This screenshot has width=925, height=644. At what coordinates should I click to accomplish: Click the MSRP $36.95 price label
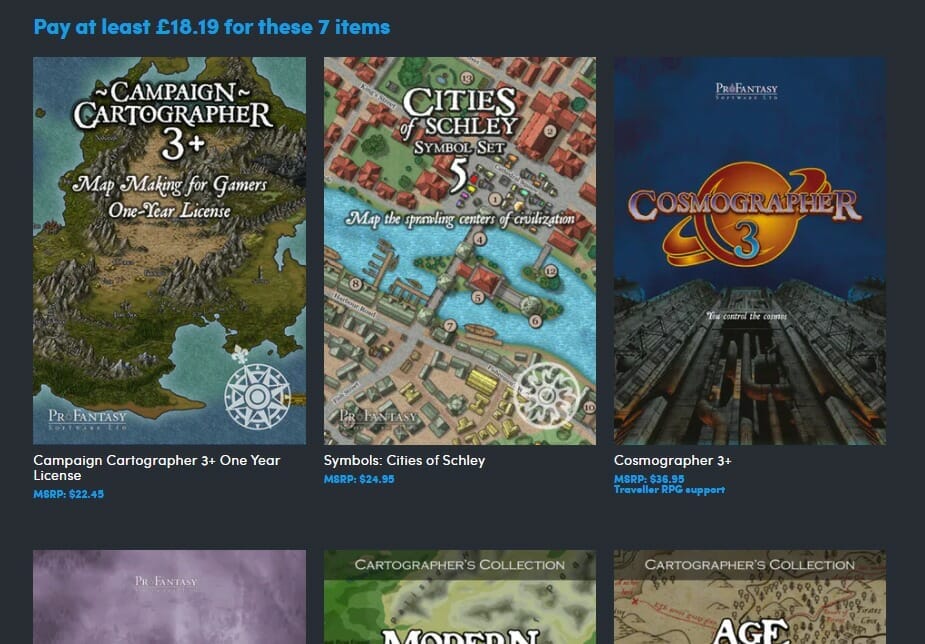tap(649, 479)
